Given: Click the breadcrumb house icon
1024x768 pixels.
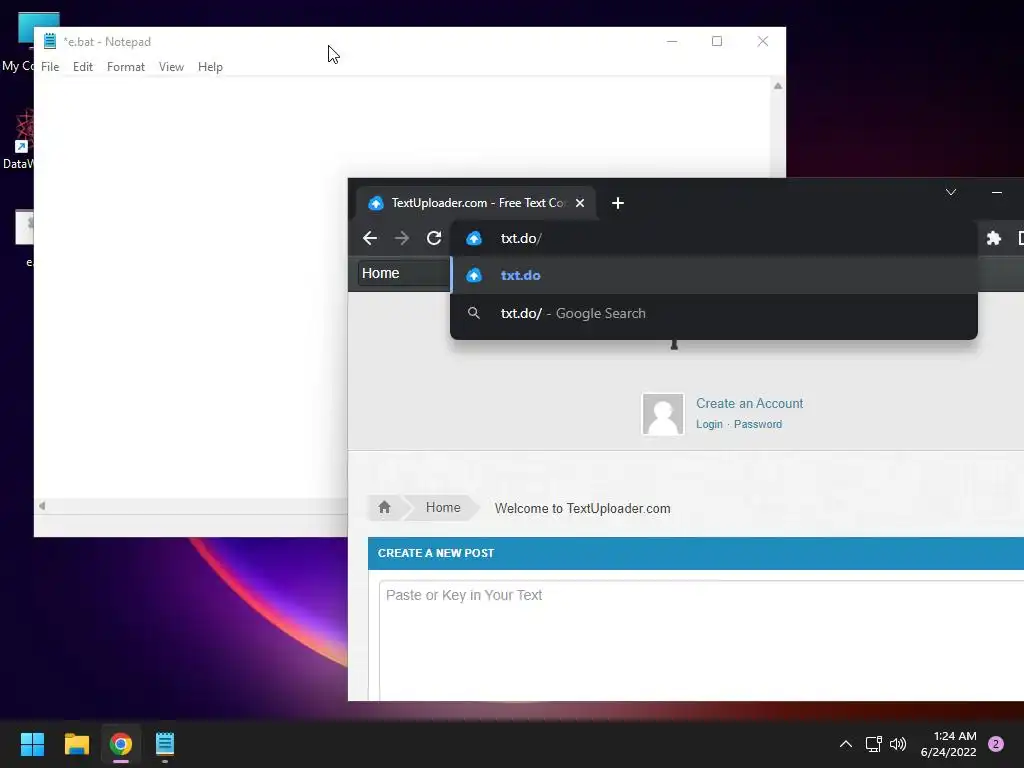Looking at the screenshot, I should [x=384, y=507].
